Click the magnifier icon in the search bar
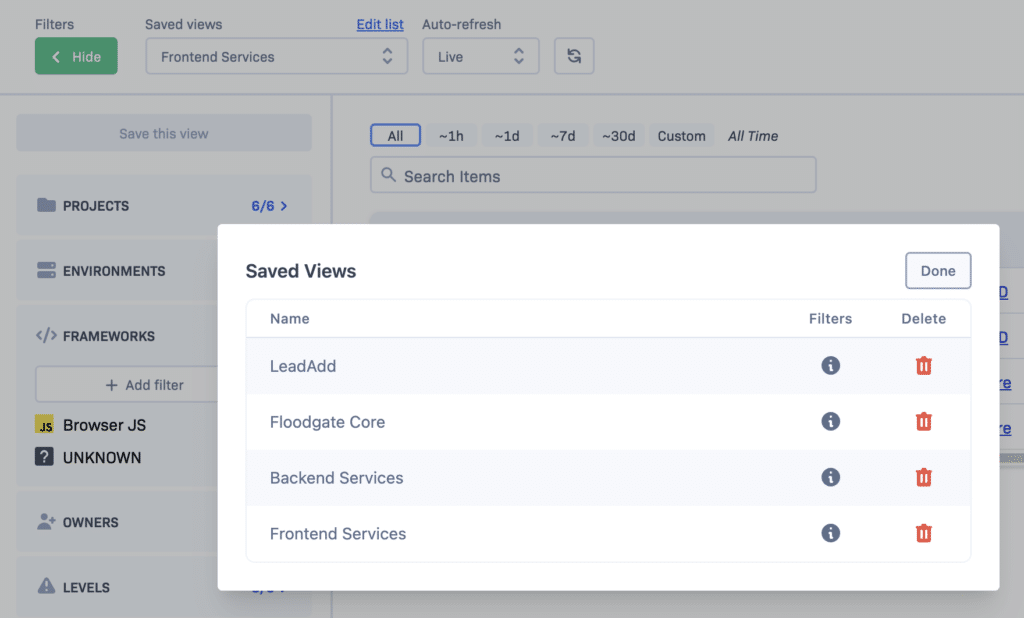Viewport: 1024px width, 618px height. 388,175
